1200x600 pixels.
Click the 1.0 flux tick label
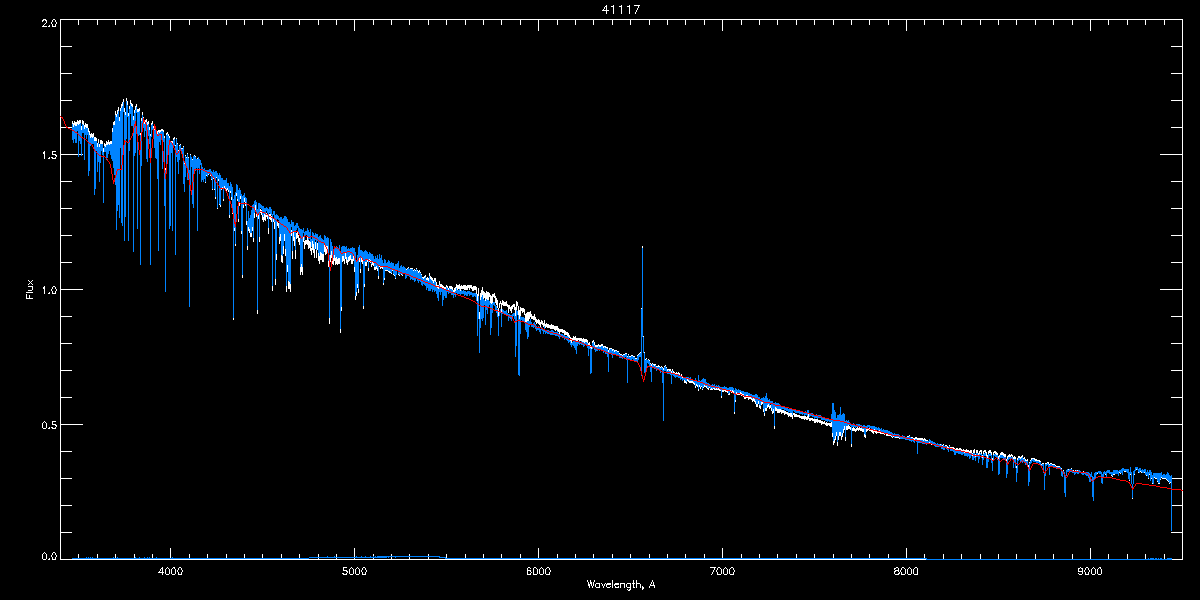(48, 290)
